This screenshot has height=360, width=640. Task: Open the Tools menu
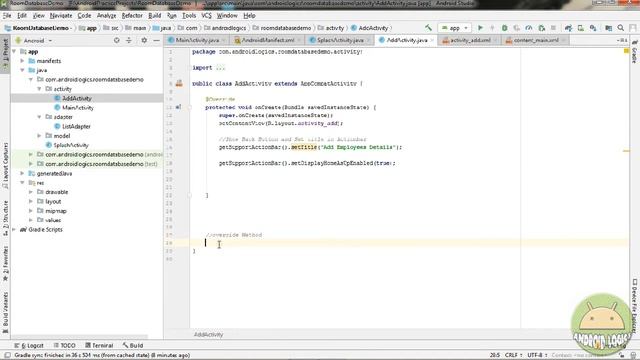[189, 16]
